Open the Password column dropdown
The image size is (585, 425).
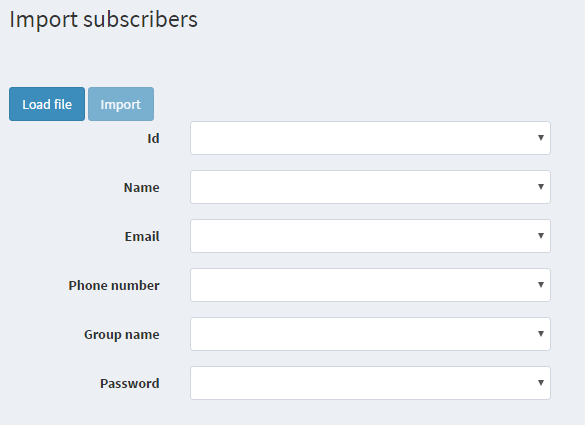(x=370, y=383)
